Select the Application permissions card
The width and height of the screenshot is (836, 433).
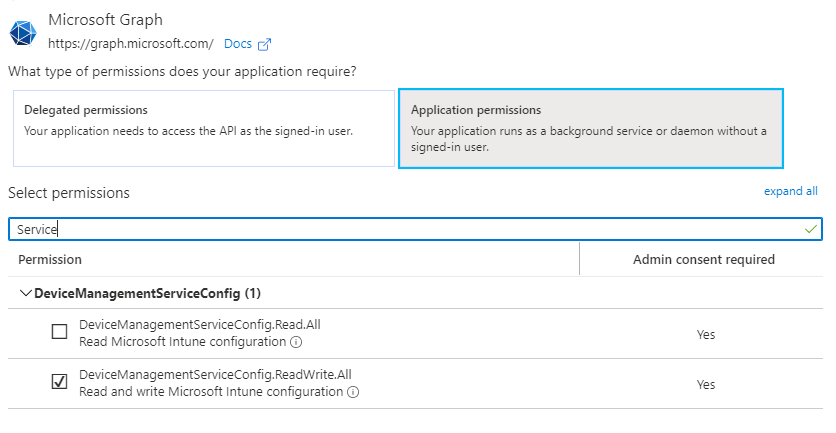click(591, 129)
